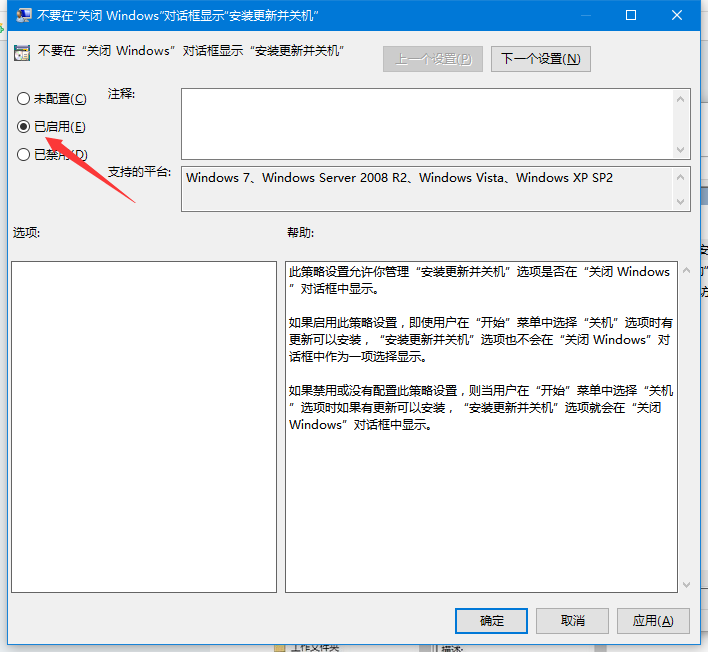Image resolution: width=708 pixels, height=652 pixels.
Task: Click the help panel scroll down arrow
Action: point(686,585)
